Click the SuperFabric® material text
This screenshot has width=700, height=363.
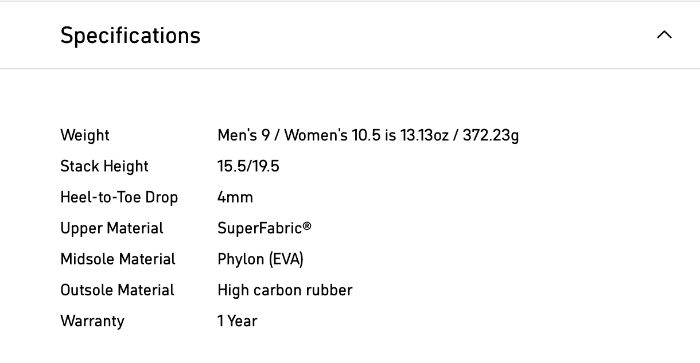264,228
